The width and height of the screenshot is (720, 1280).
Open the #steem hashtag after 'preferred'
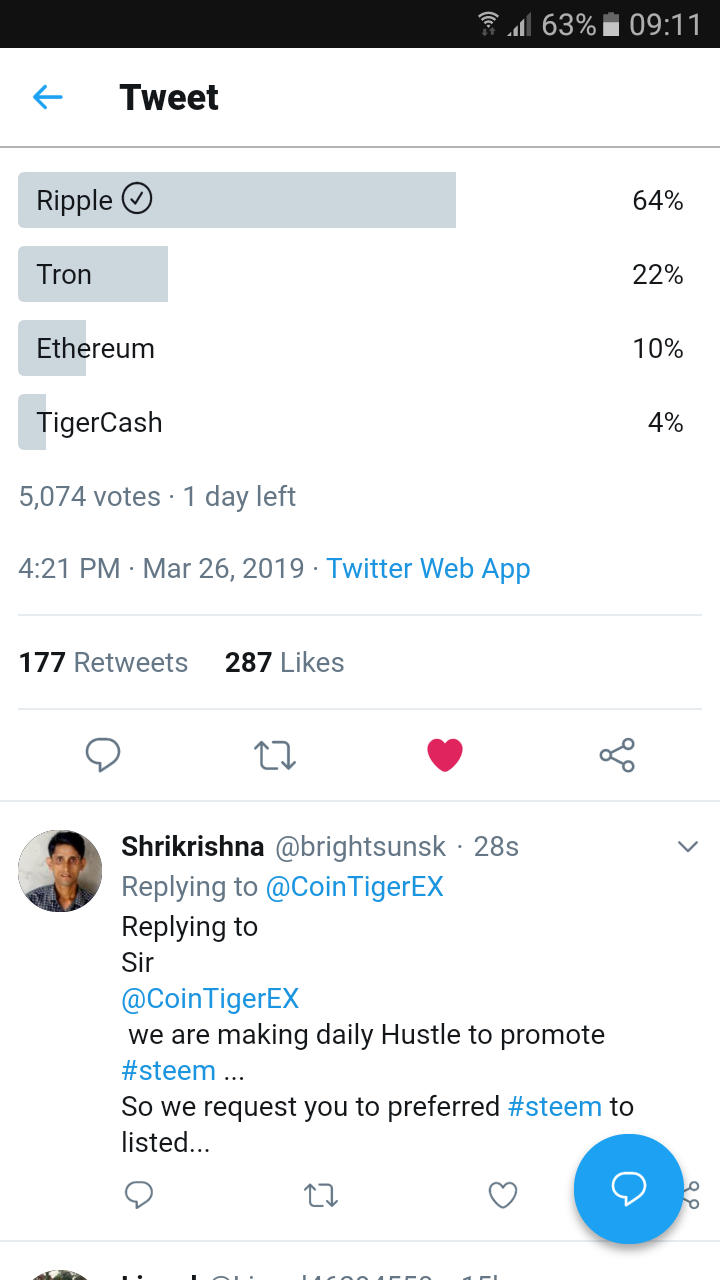point(555,1106)
